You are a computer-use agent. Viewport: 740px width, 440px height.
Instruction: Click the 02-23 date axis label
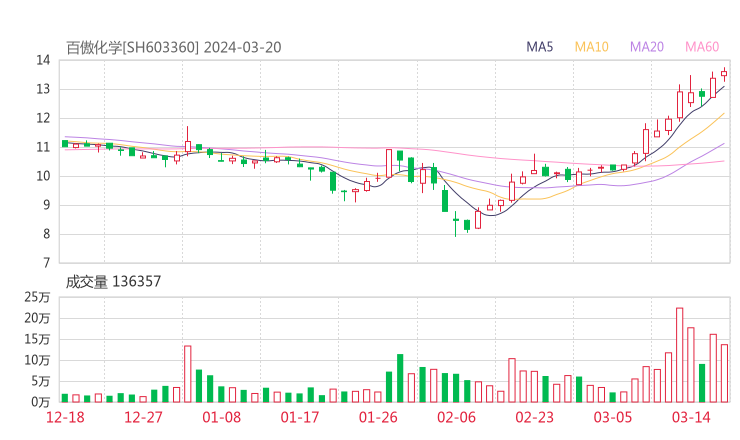pyautogui.click(x=534, y=417)
